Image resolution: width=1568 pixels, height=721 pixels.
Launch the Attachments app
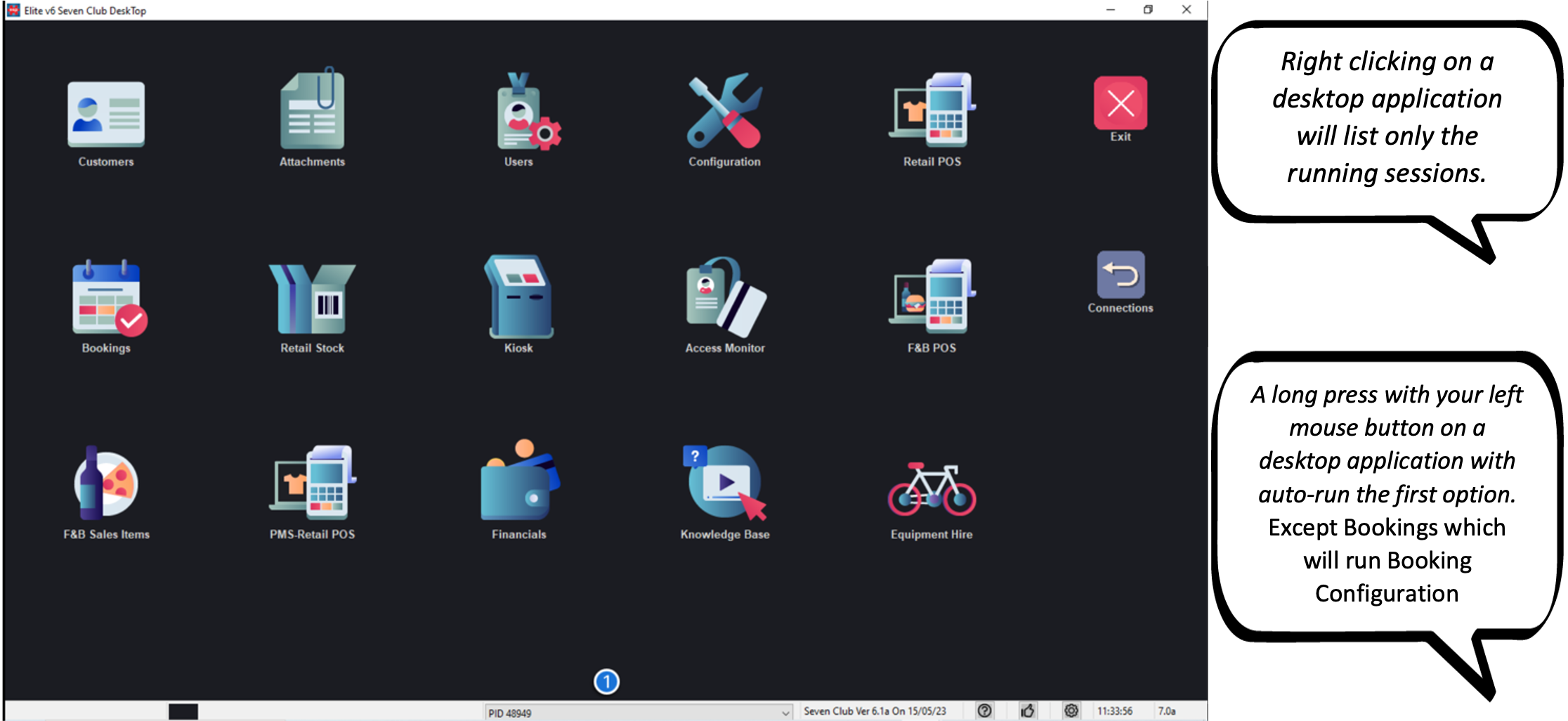[x=313, y=108]
